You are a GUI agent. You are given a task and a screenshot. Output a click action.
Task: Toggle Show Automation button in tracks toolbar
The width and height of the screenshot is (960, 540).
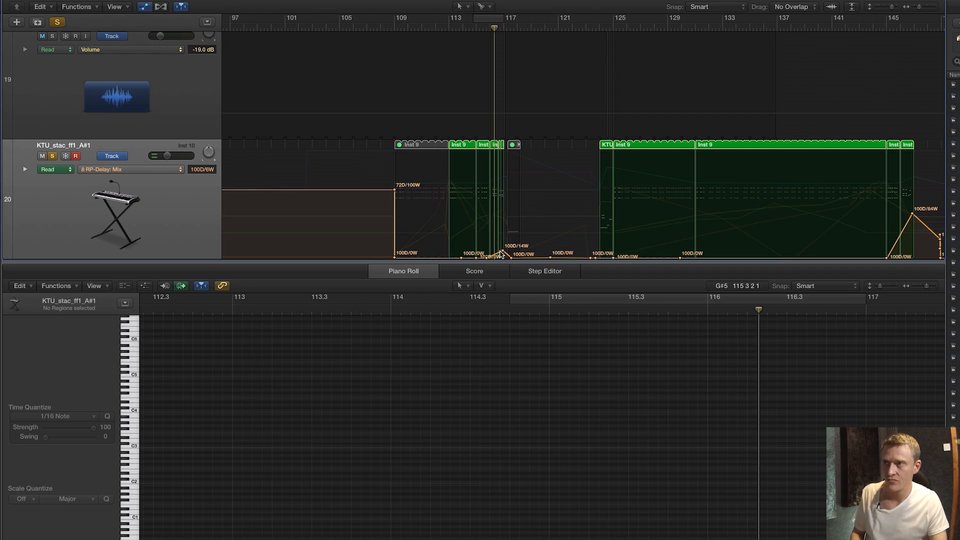tap(144, 7)
